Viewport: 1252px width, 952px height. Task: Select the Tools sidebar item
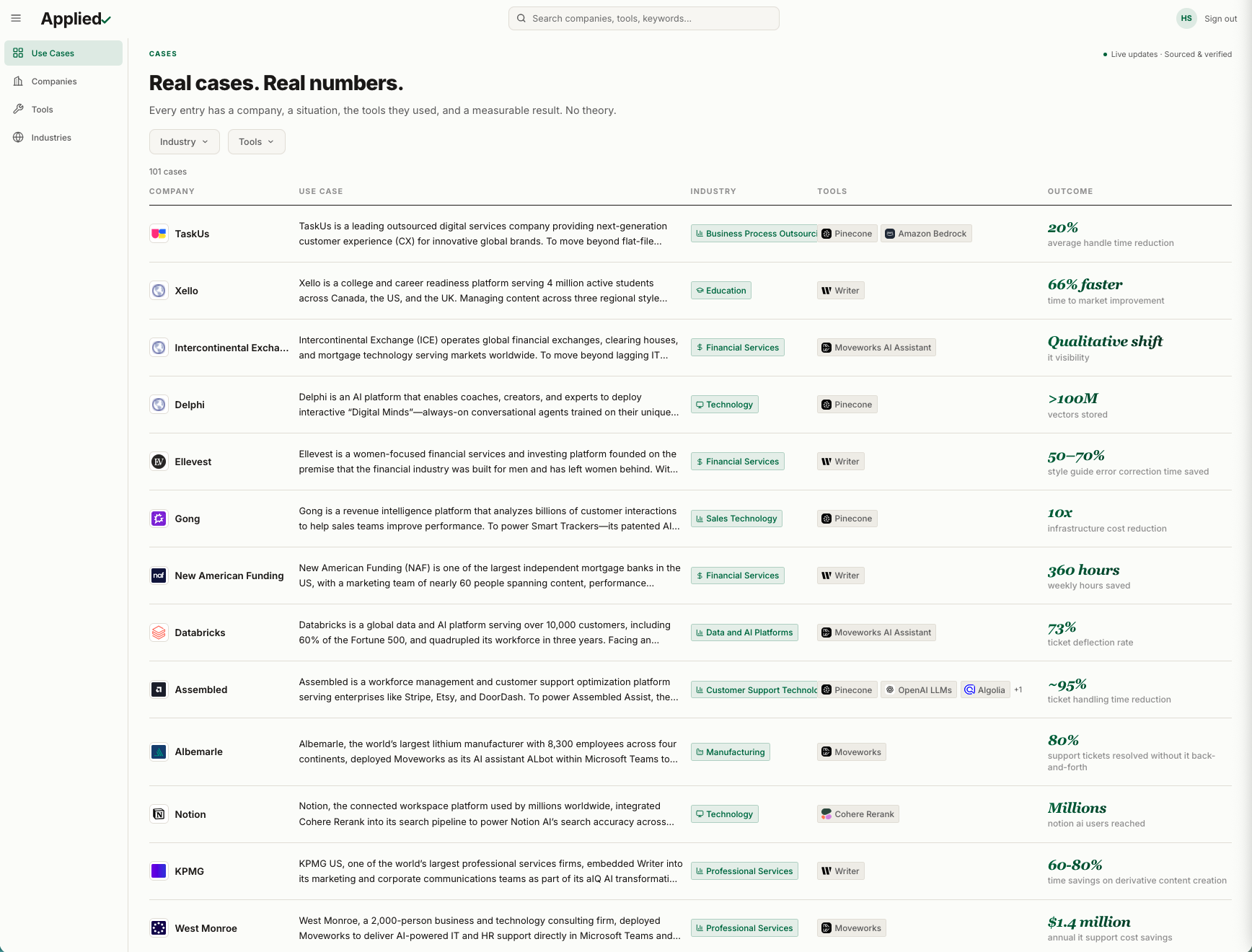43,110
